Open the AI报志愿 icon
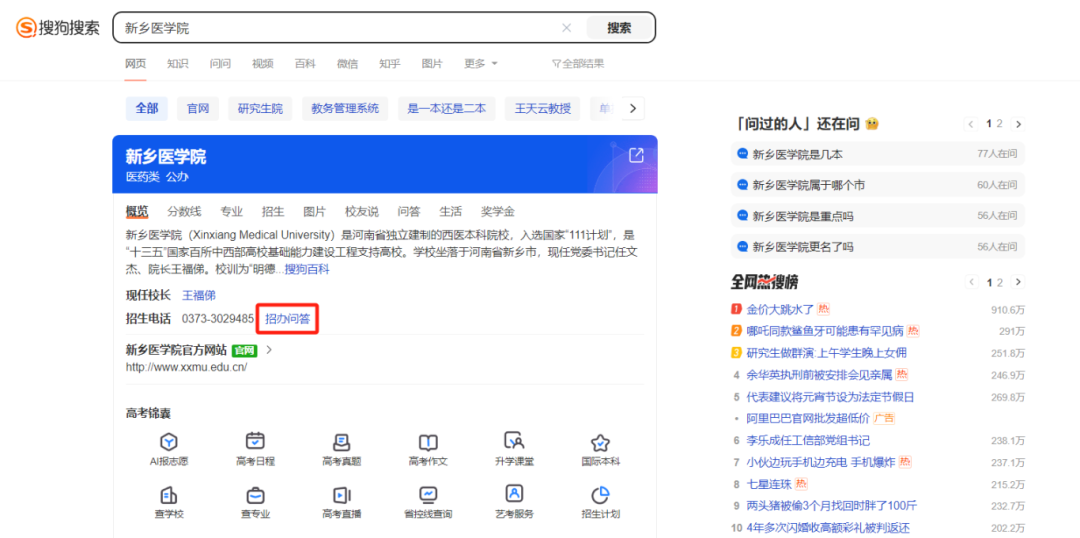The height and width of the screenshot is (538, 1080). click(169, 442)
